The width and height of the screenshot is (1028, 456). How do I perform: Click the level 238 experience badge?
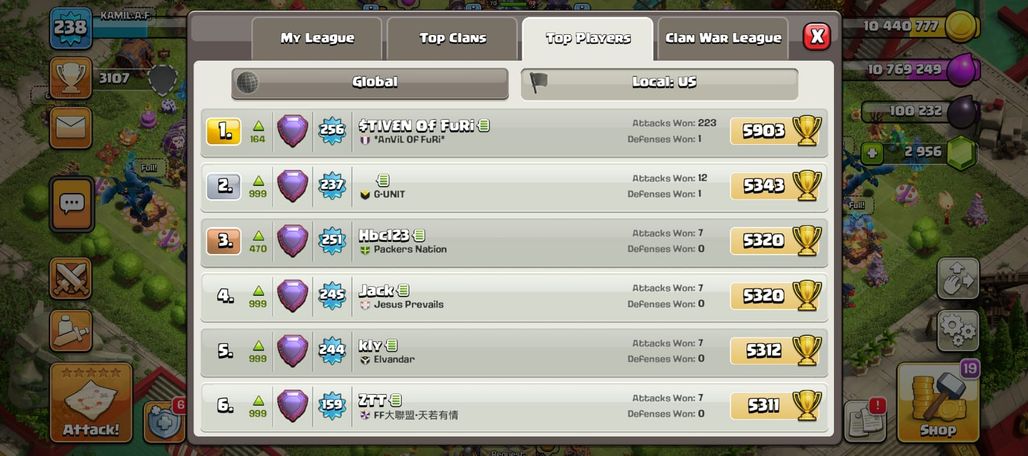pyautogui.click(x=70, y=28)
